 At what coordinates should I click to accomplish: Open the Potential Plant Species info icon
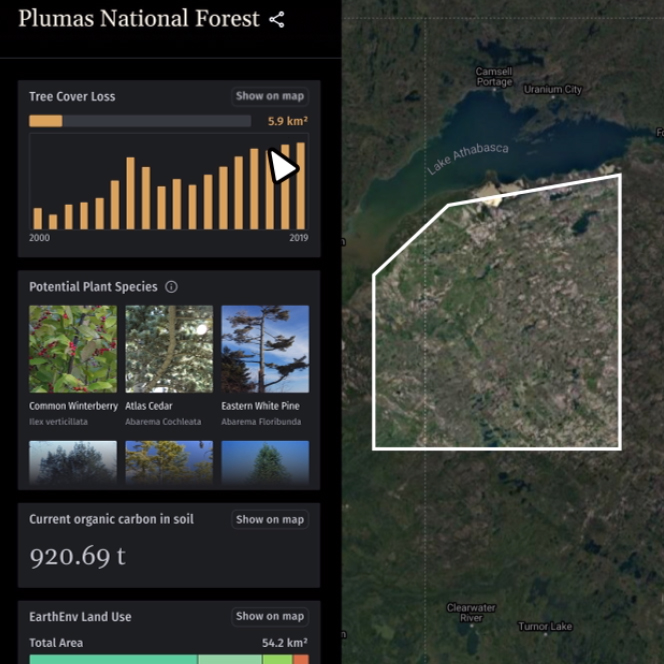[x=171, y=287]
